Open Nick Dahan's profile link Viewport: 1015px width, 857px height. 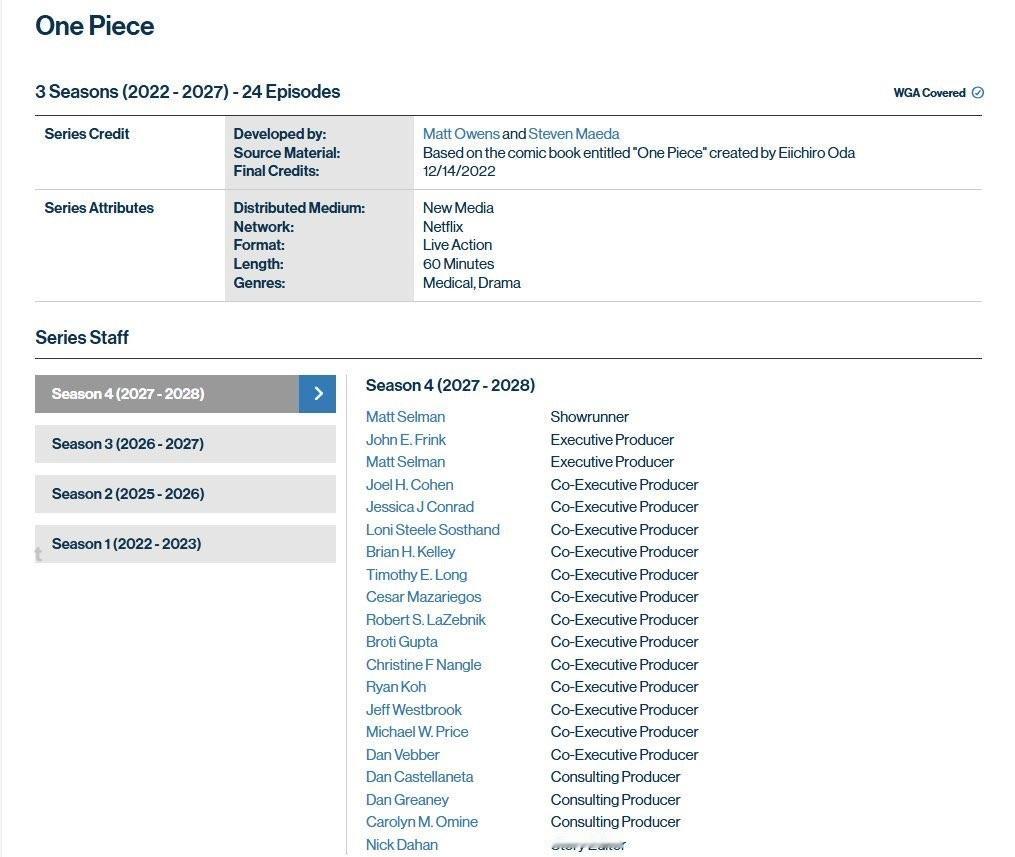[402, 845]
